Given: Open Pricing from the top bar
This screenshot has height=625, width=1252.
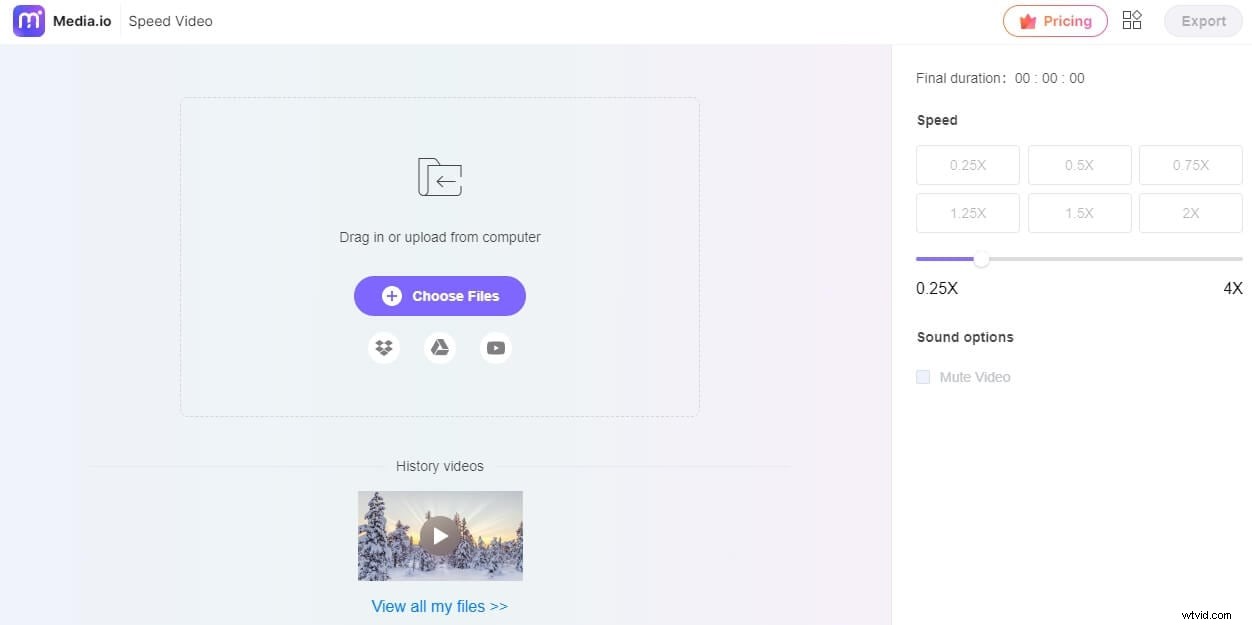Looking at the screenshot, I should click(1055, 20).
